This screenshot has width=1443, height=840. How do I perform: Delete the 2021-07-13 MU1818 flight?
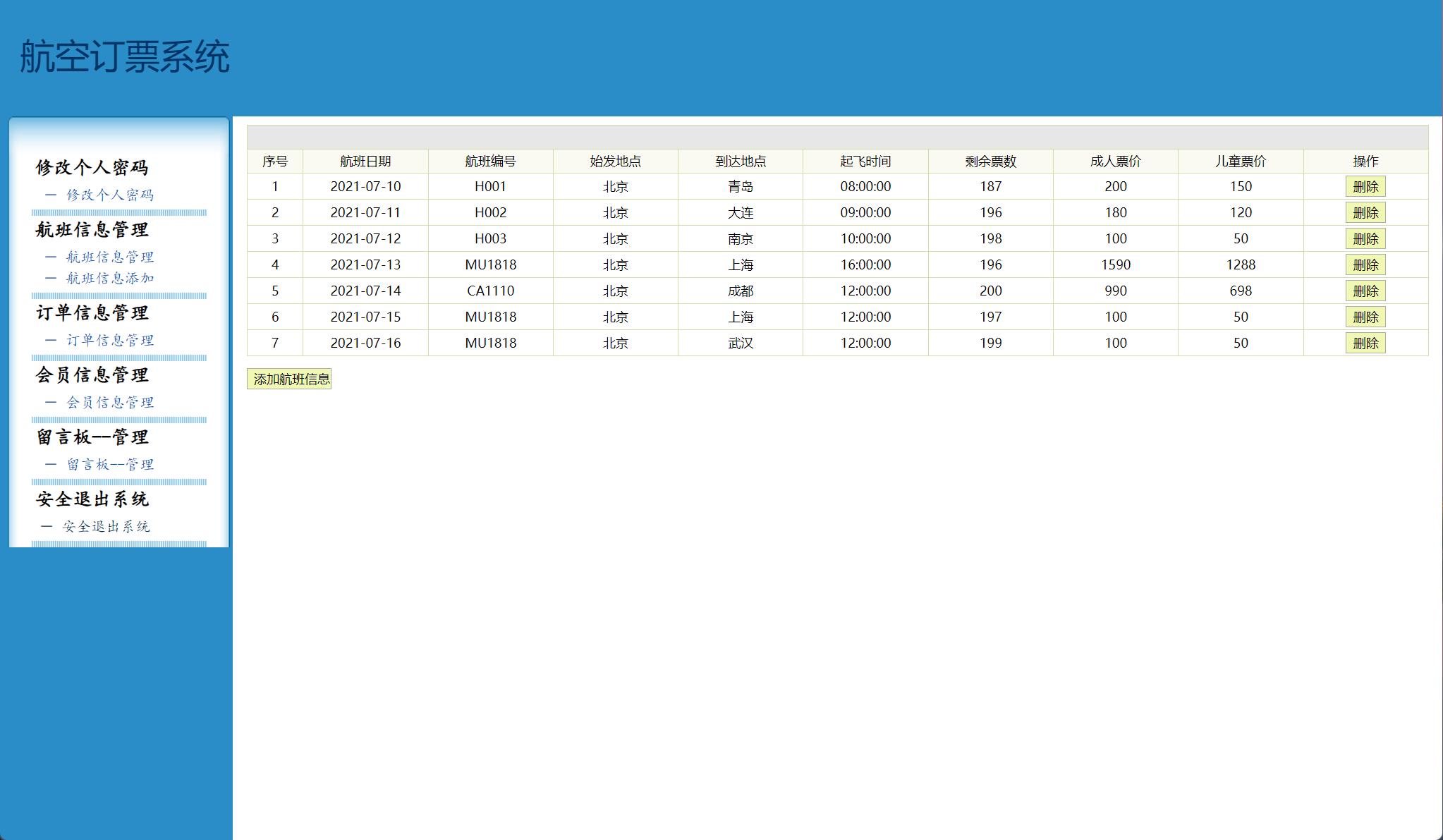click(x=1365, y=264)
